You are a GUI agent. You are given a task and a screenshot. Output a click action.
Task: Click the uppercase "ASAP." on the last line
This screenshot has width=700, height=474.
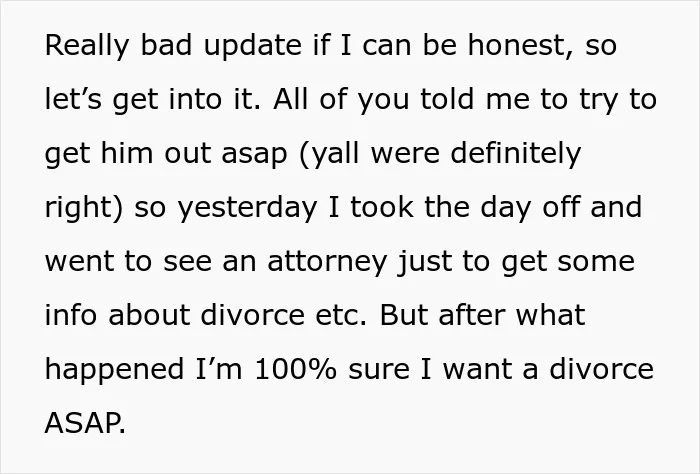[85, 423]
